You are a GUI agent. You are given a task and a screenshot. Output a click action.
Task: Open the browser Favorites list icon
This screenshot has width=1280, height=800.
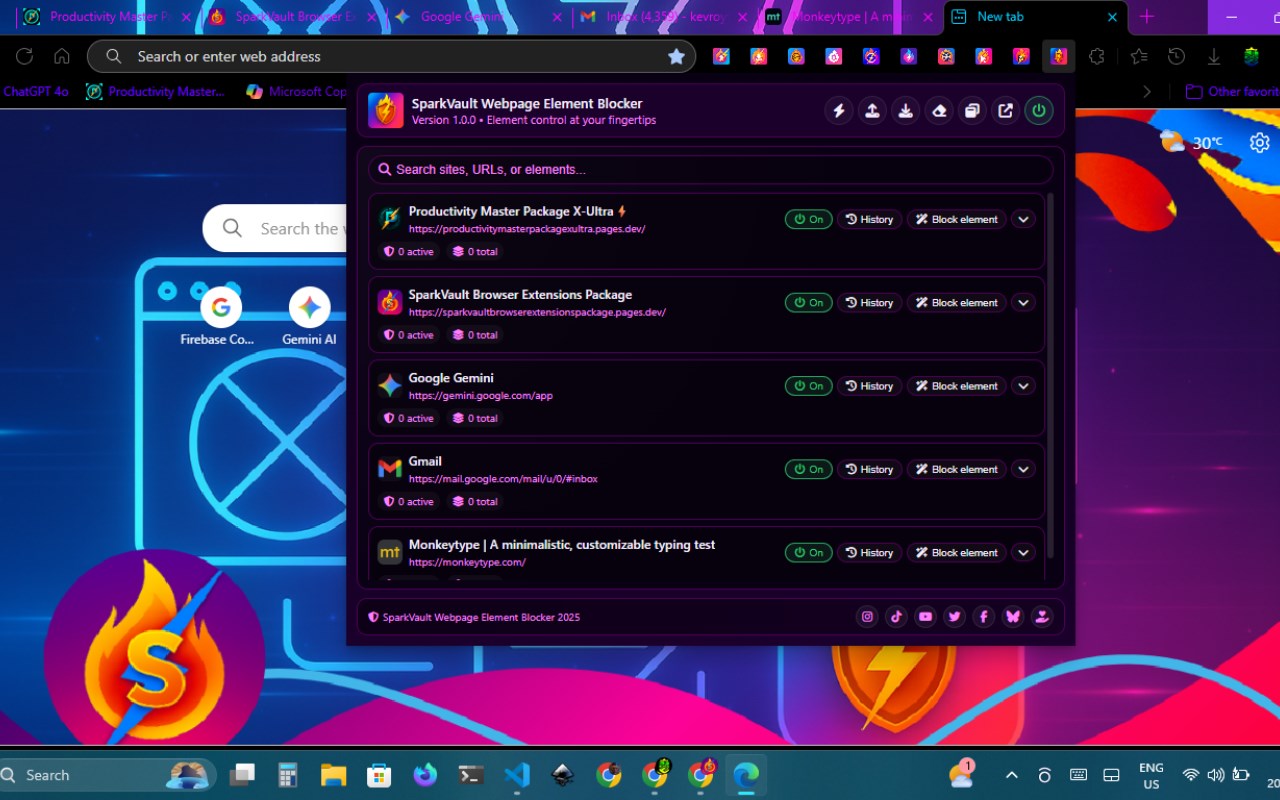(x=1139, y=57)
